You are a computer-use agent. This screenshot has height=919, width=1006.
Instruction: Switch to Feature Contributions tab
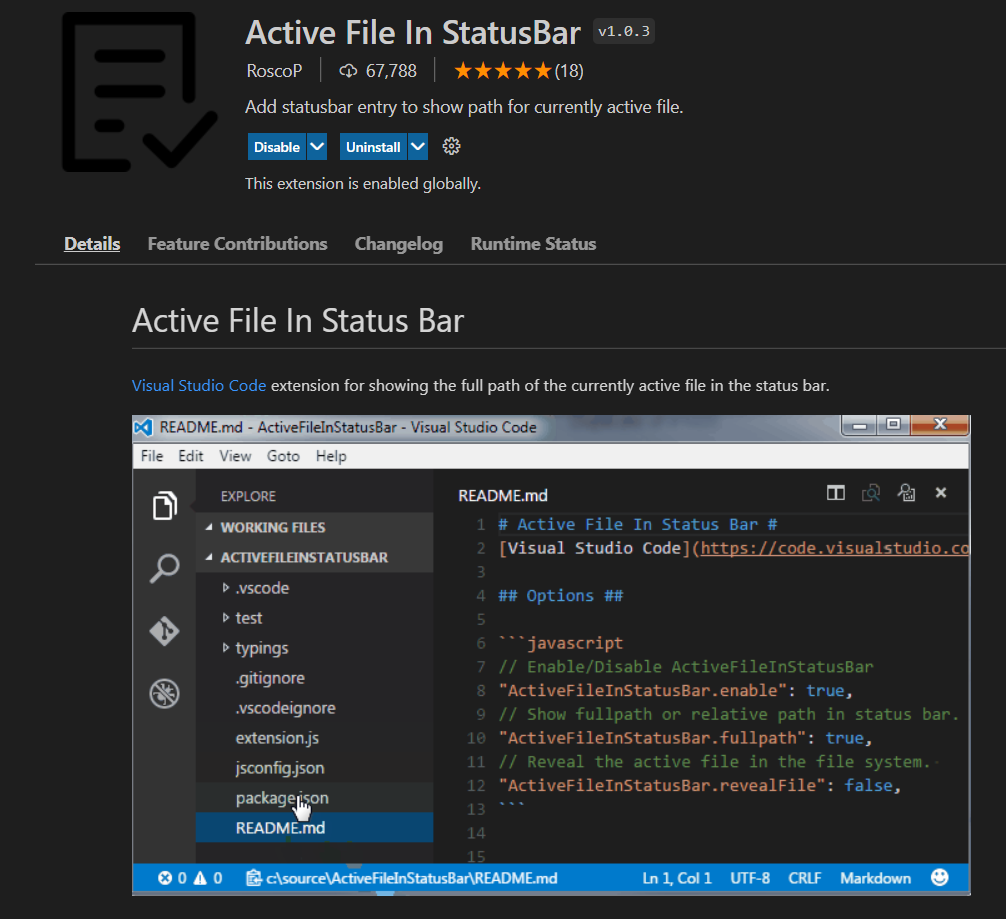(x=237, y=244)
